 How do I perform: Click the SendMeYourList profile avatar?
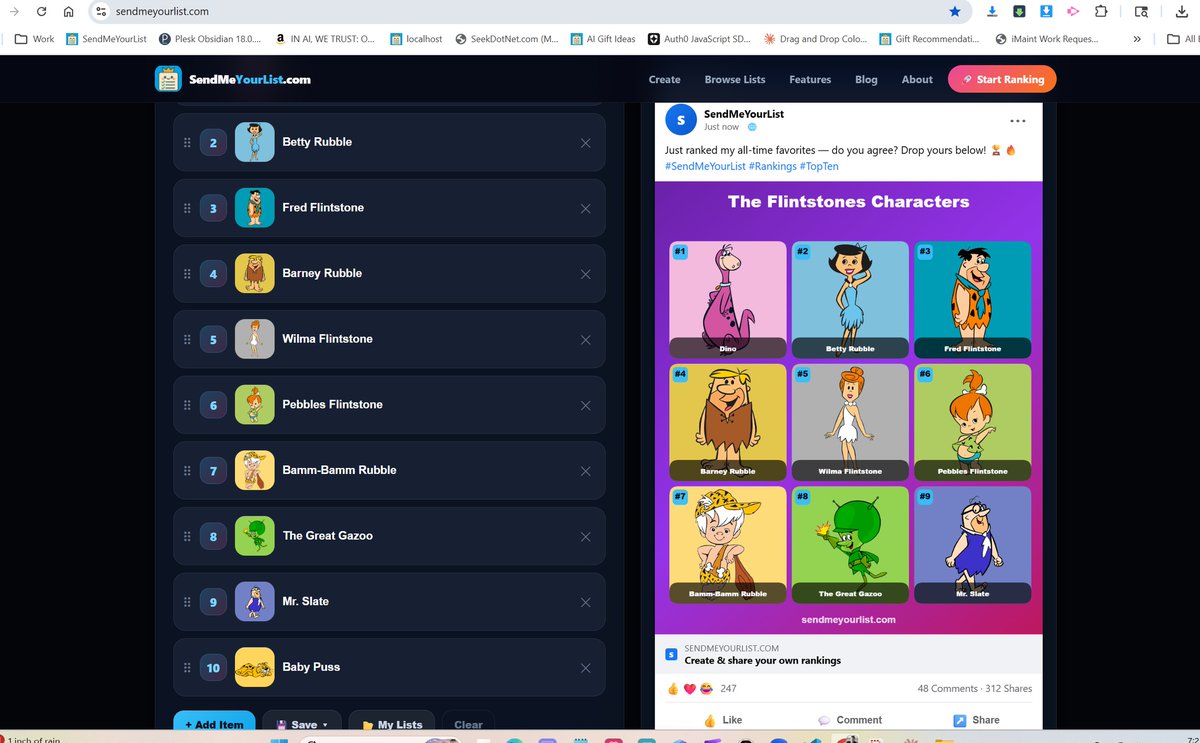(x=681, y=120)
